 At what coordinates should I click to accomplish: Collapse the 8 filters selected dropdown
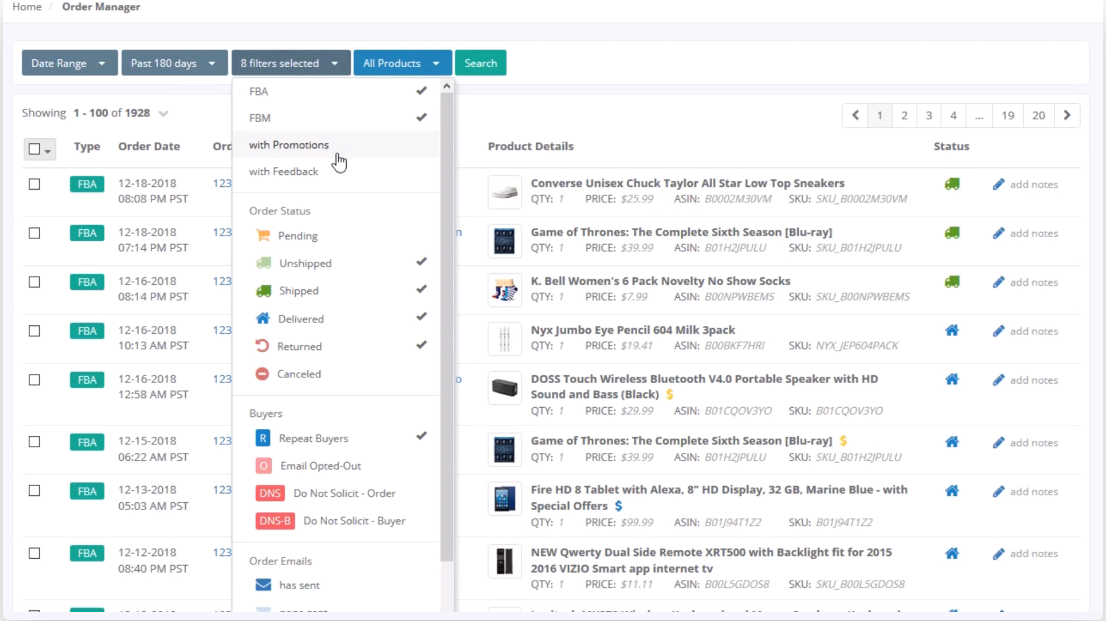(x=291, y=63)
